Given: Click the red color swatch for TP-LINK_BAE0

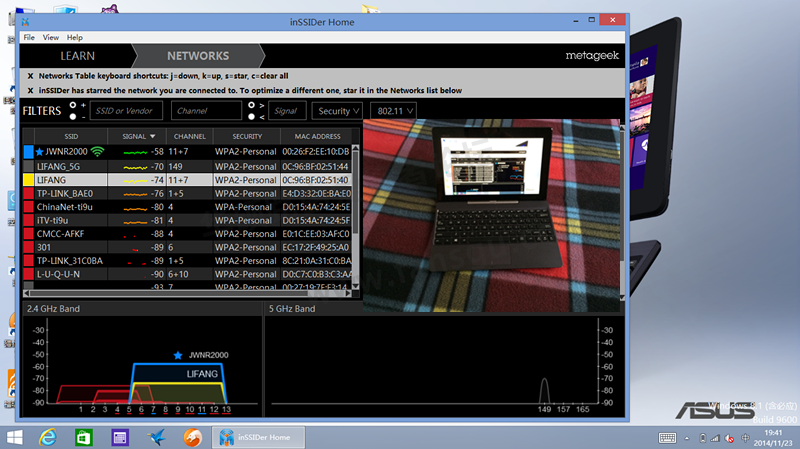Looking at the screenshot, I should tap(29, 193).
